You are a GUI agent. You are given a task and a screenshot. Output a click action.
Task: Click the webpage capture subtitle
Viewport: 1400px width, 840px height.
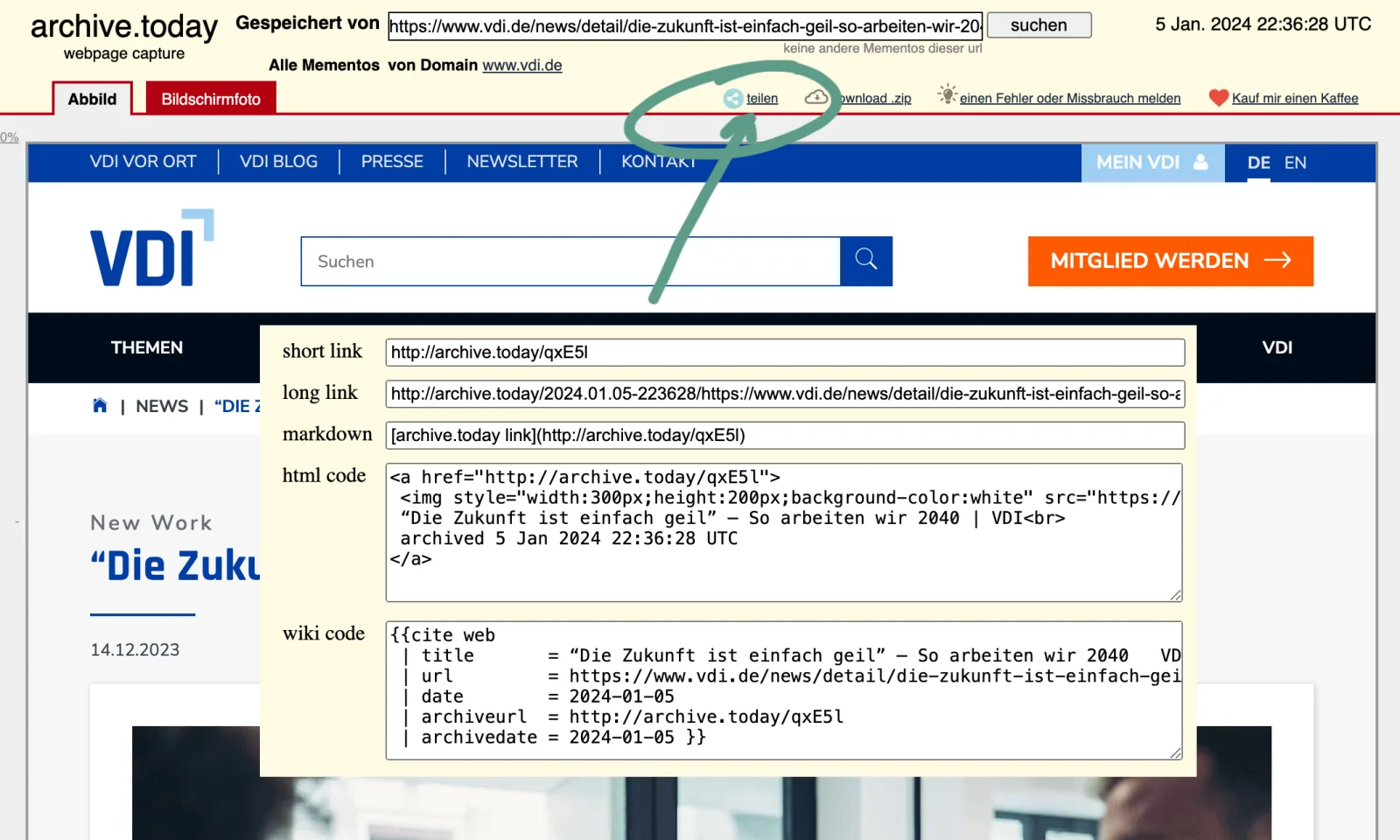pos(124,53)
